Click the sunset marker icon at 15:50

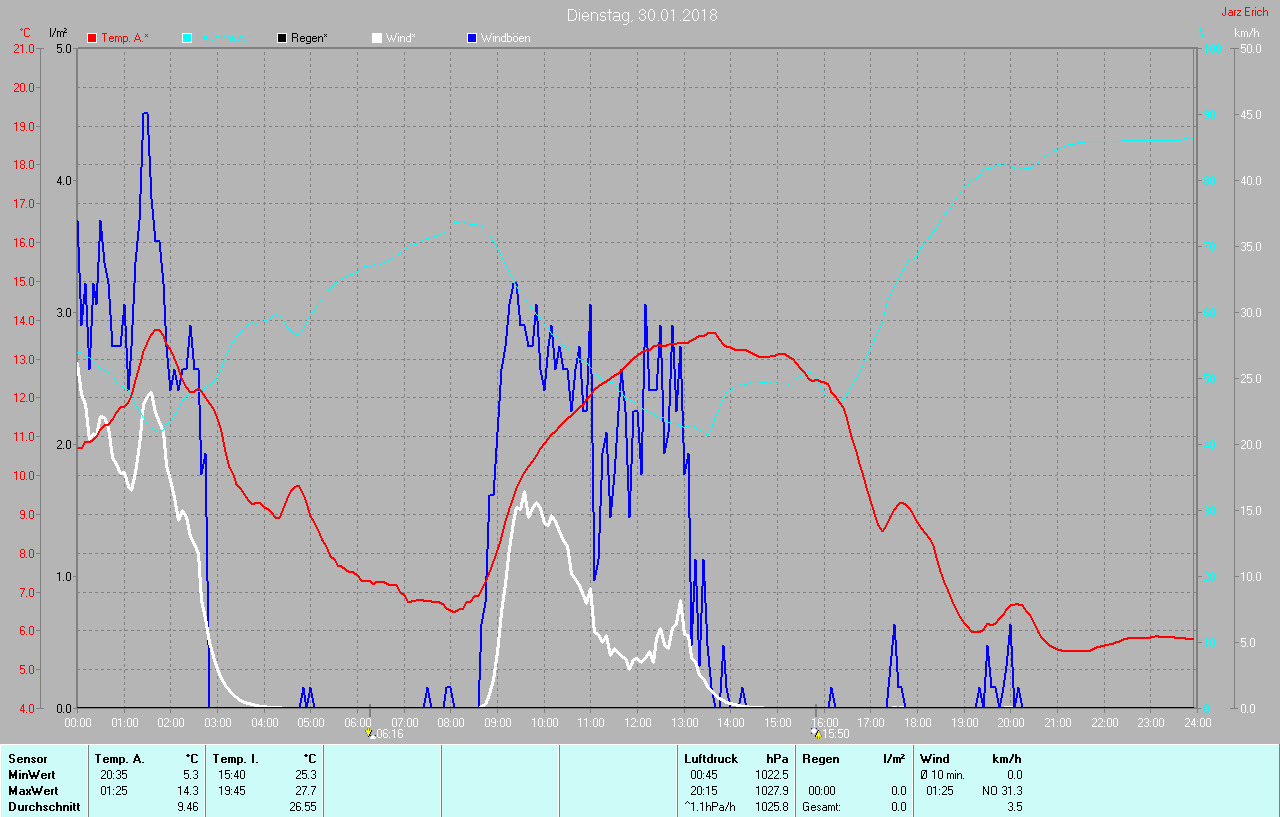coord(816,733)
